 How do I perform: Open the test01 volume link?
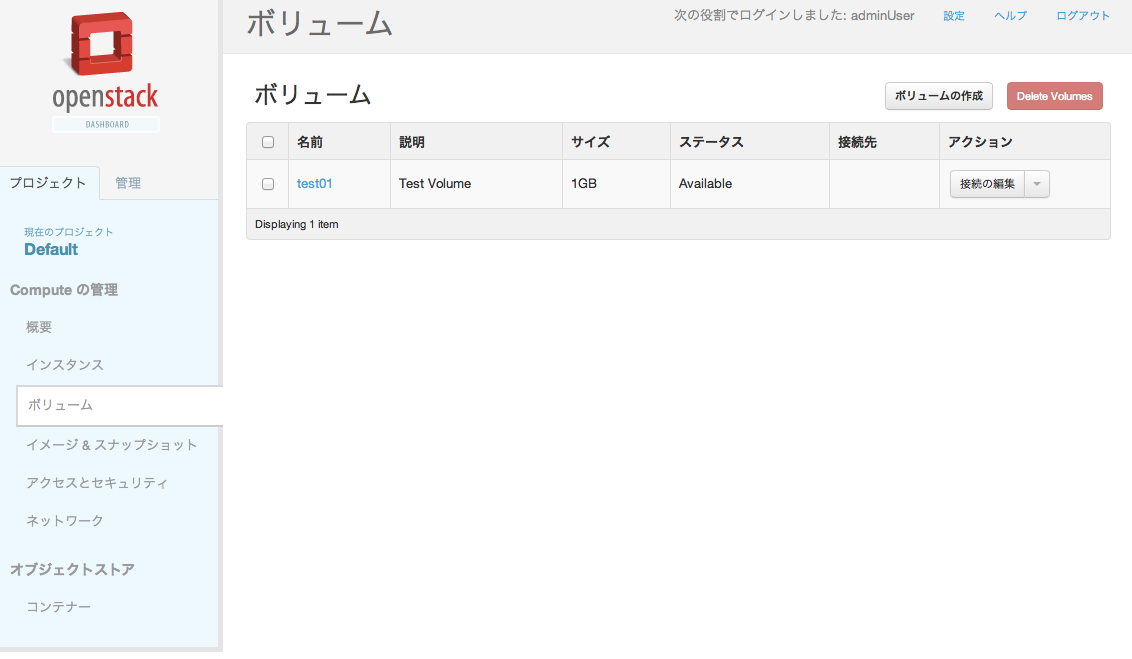(314, 184)
